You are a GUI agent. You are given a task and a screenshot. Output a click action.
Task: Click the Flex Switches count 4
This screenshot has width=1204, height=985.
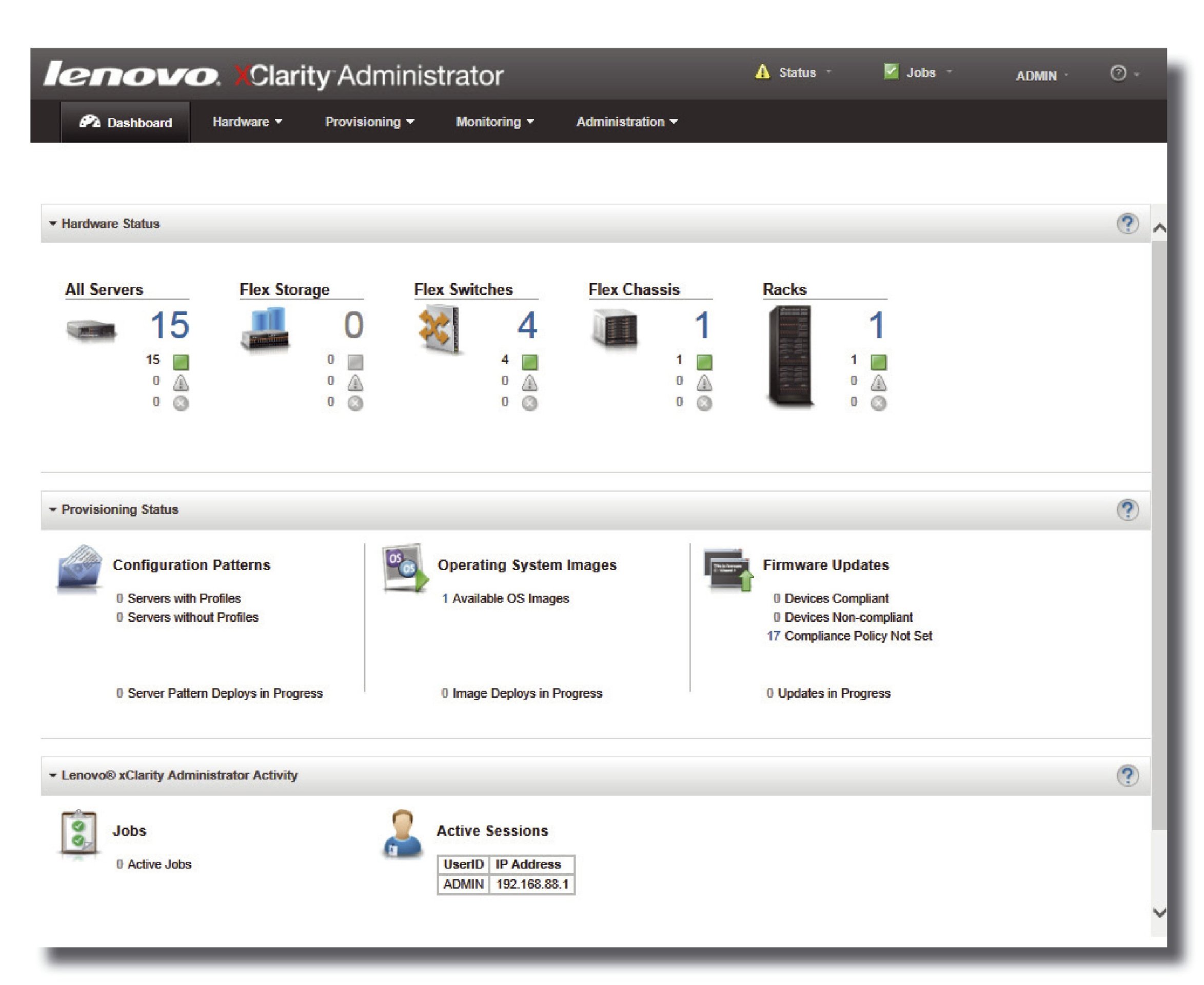pyautogui.click(x=527, y=325)
